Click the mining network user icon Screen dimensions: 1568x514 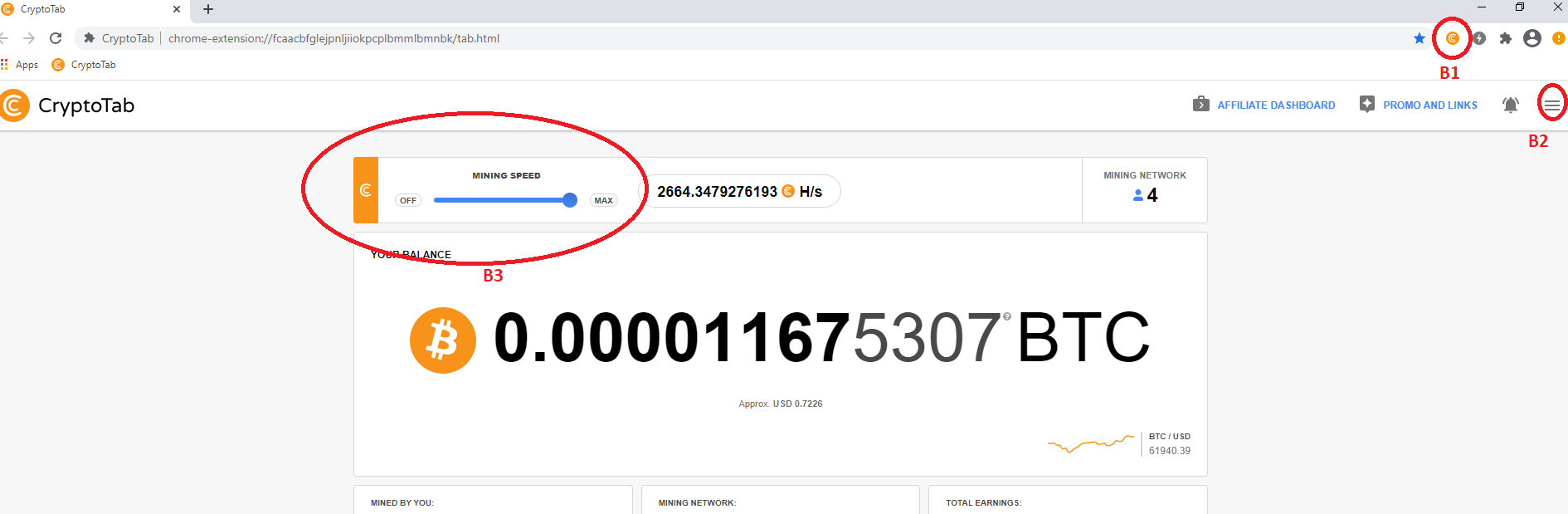pyautogui.click(x=1138, y=195)
